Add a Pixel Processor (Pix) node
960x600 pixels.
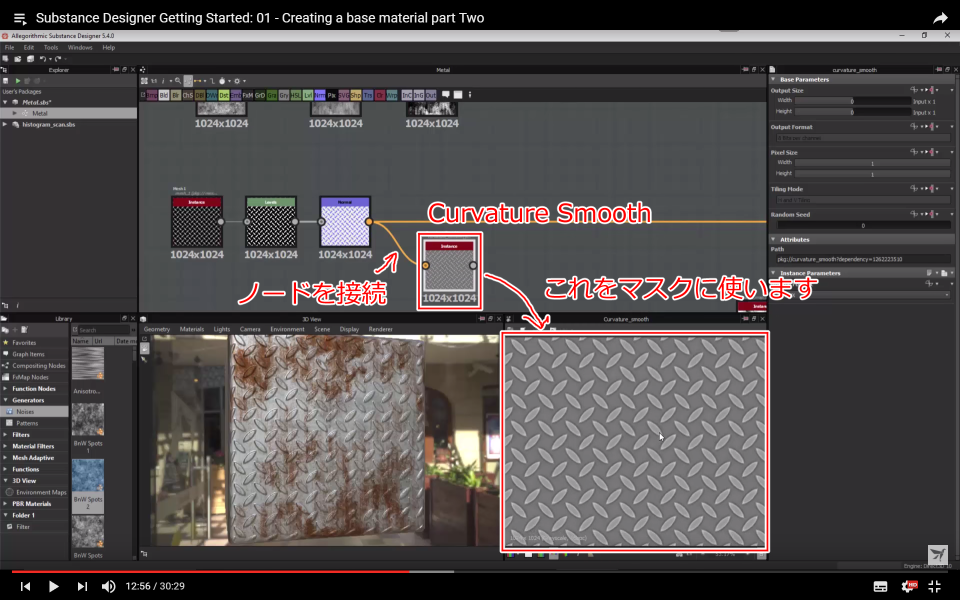[332, 96]
